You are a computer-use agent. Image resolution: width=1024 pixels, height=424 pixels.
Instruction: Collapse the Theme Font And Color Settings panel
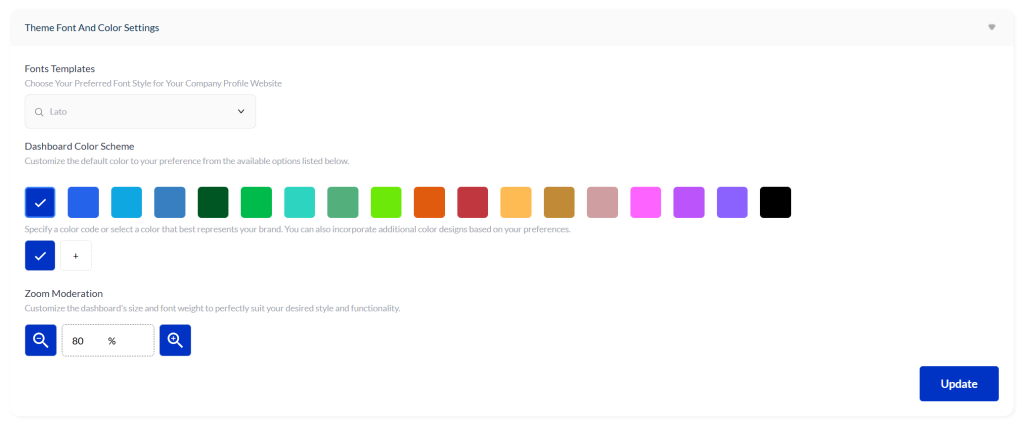click(x=991, y=27)
